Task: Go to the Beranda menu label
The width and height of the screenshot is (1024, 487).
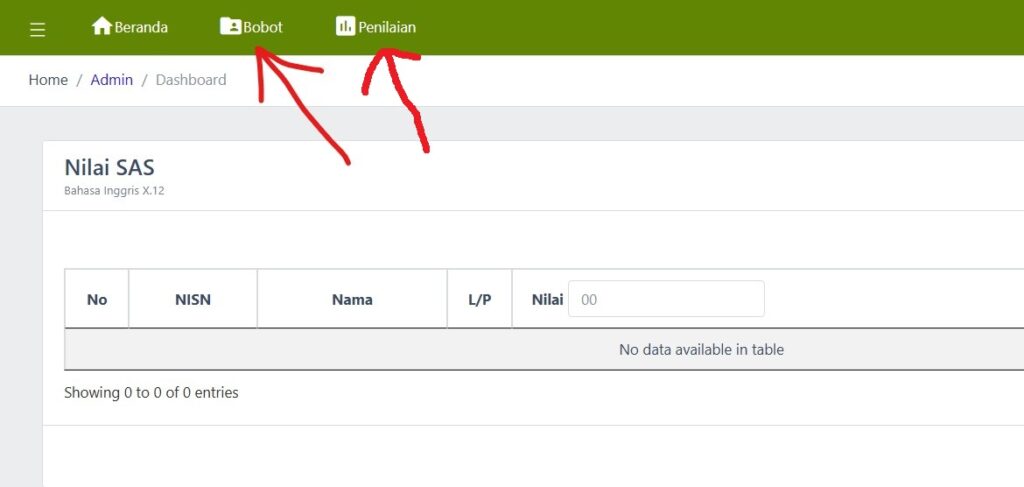Action: [141, 28]
